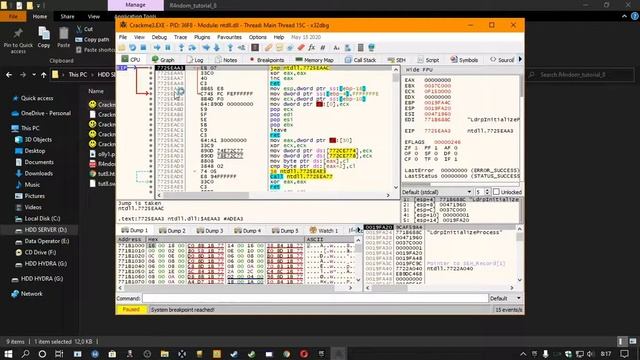Viewport: 640px width, 360px height.
Task: Open the Symbols tab
Action: (464, 60)
